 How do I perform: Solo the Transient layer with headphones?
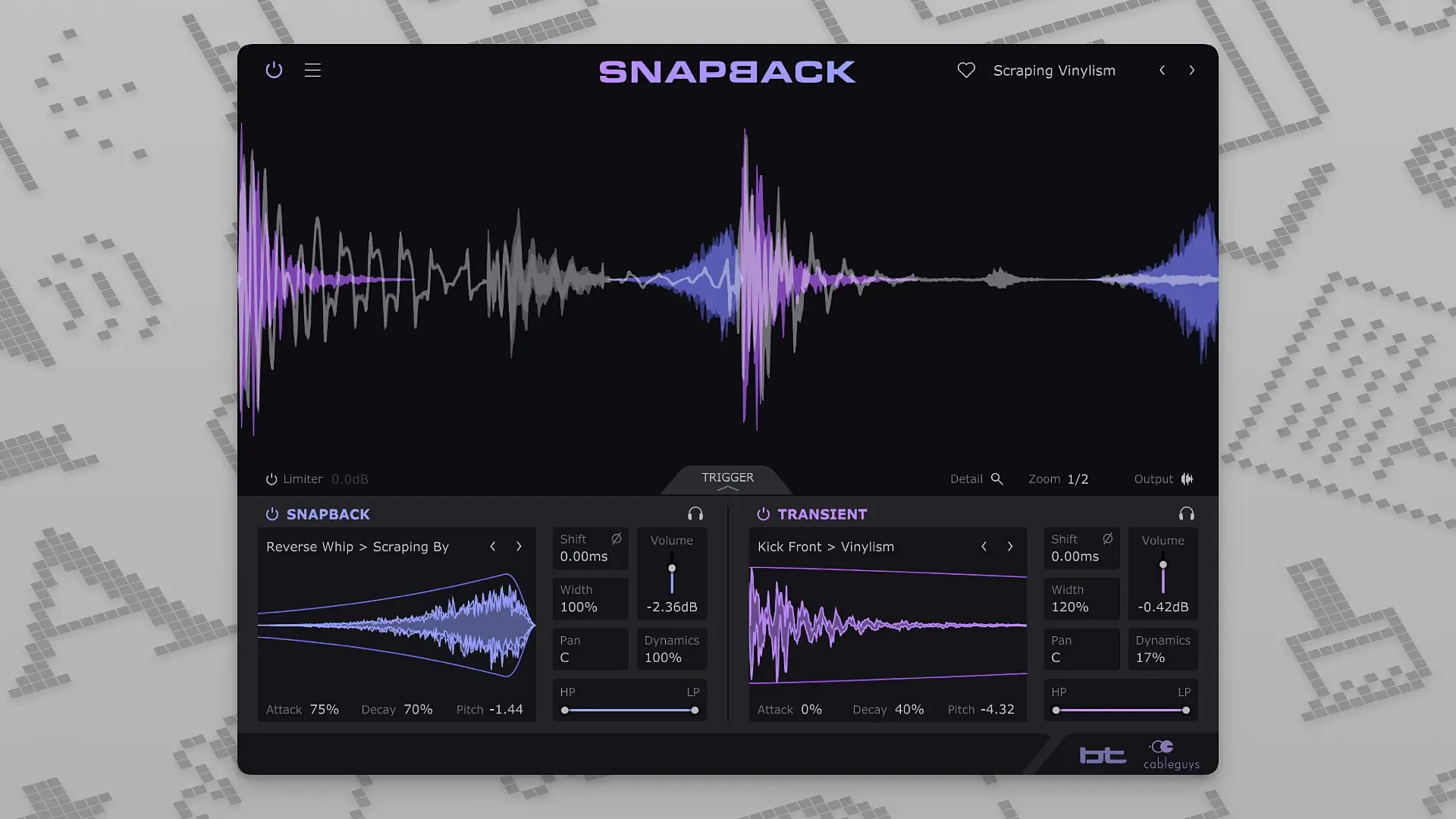point(1187,514)
